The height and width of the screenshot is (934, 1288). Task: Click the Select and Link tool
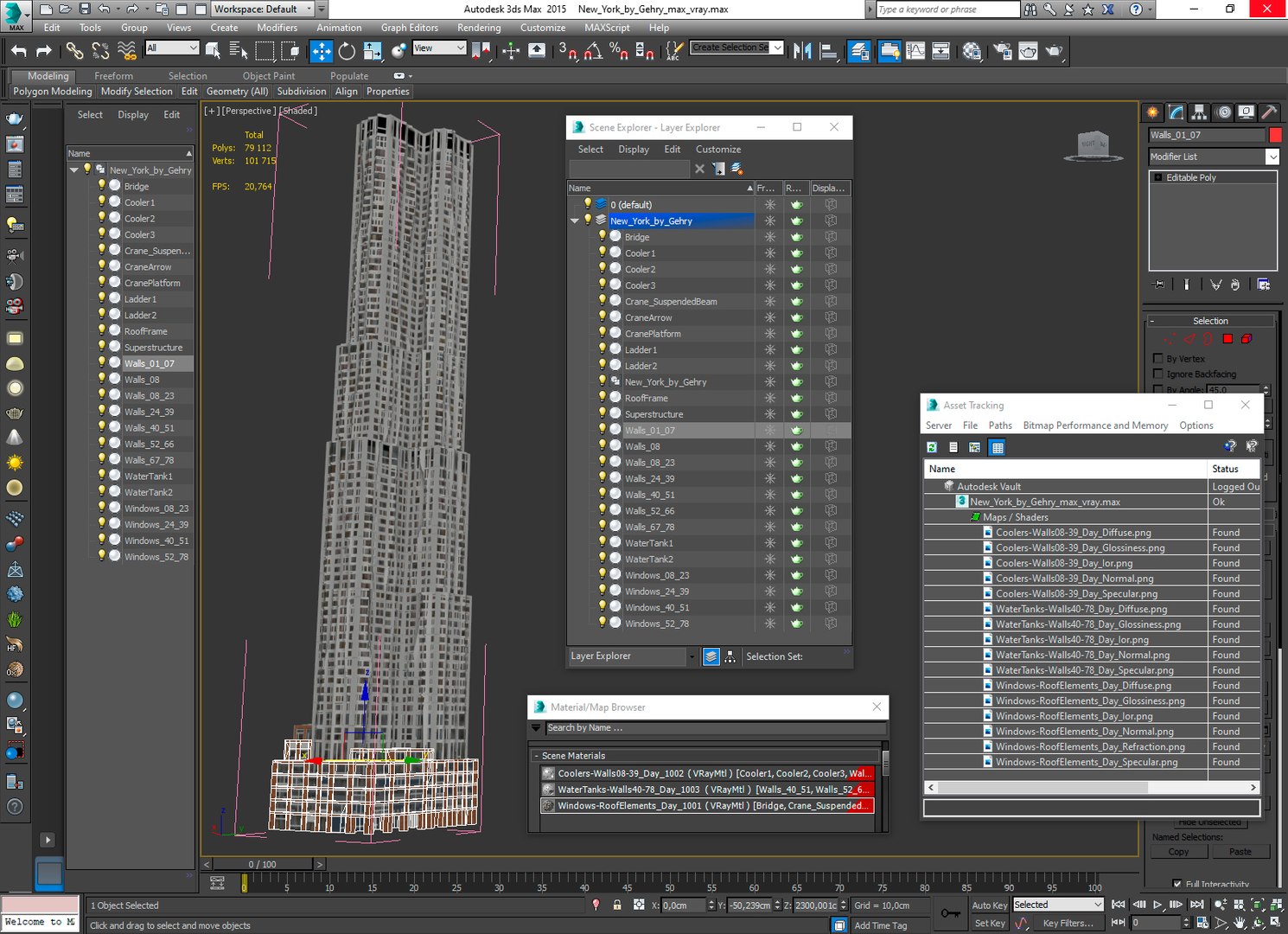pyautogui.click(x=75, y=51)
